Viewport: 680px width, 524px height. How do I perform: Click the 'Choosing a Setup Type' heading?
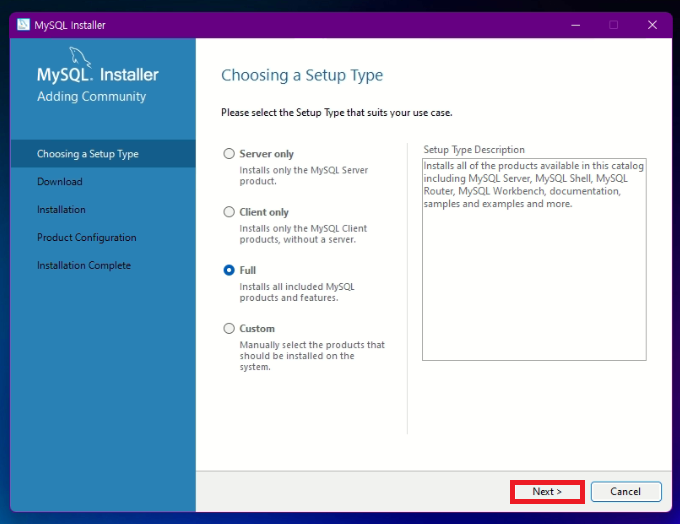302,75
